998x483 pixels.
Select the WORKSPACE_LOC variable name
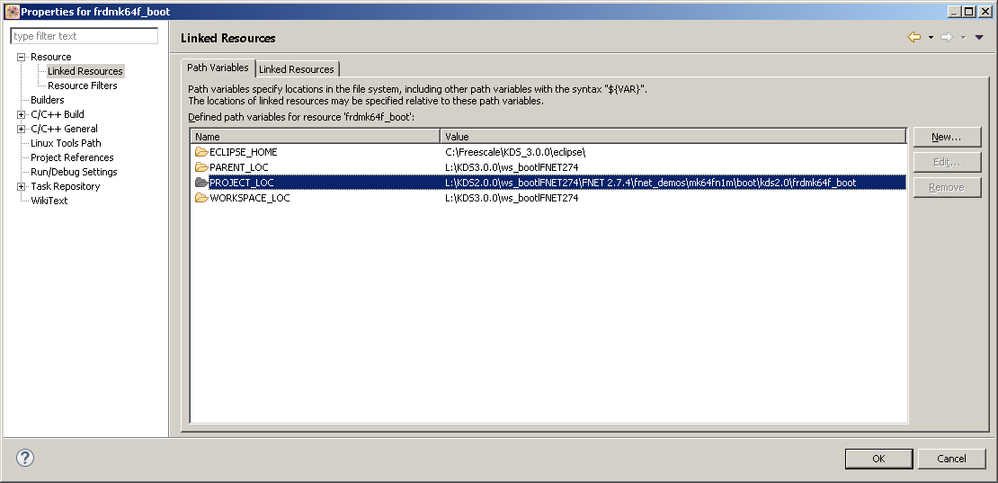point(250,198)
